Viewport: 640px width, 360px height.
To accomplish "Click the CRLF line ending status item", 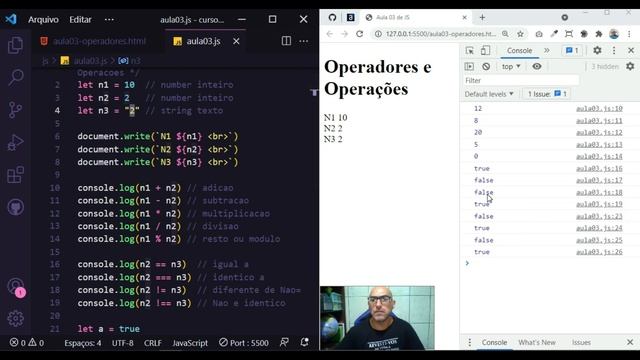I will pos(153,343).
